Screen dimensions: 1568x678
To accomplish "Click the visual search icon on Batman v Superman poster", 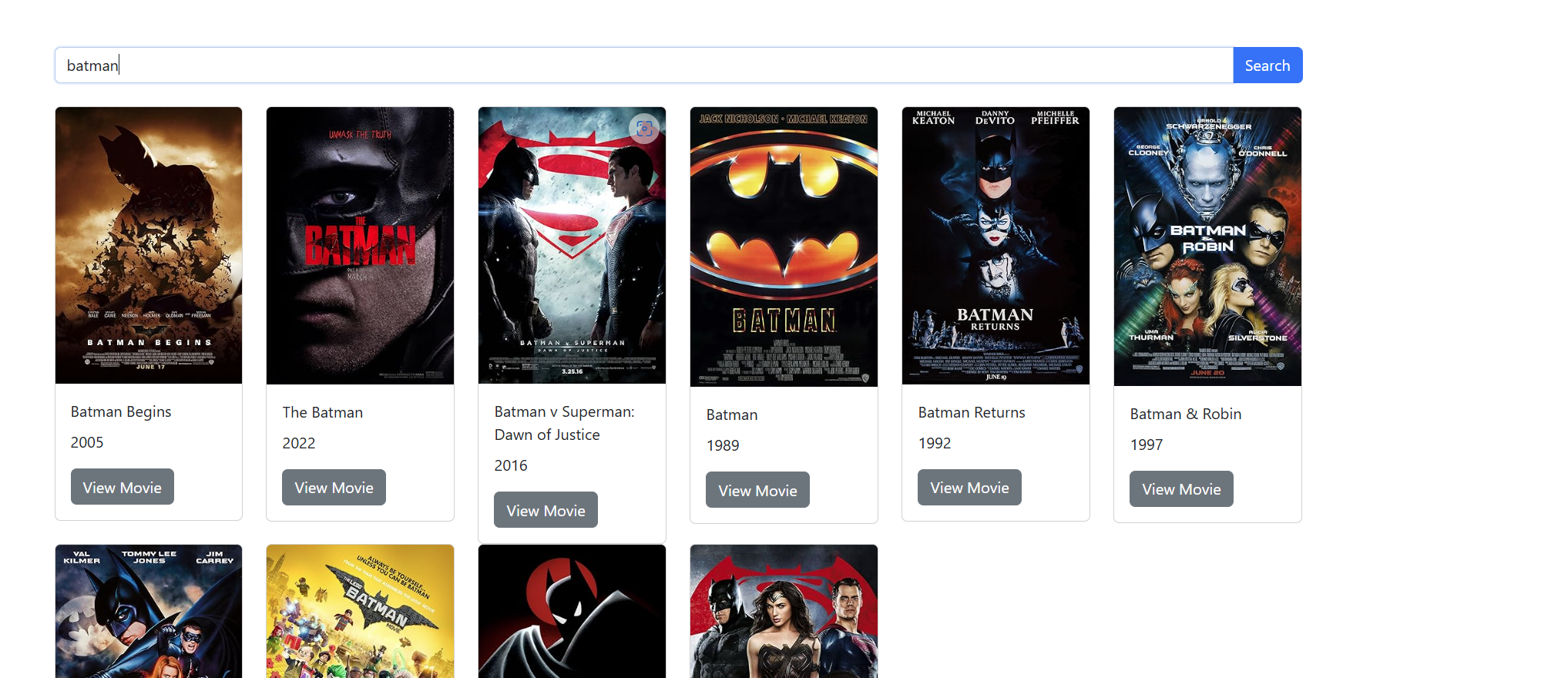I will pos(644,129).
